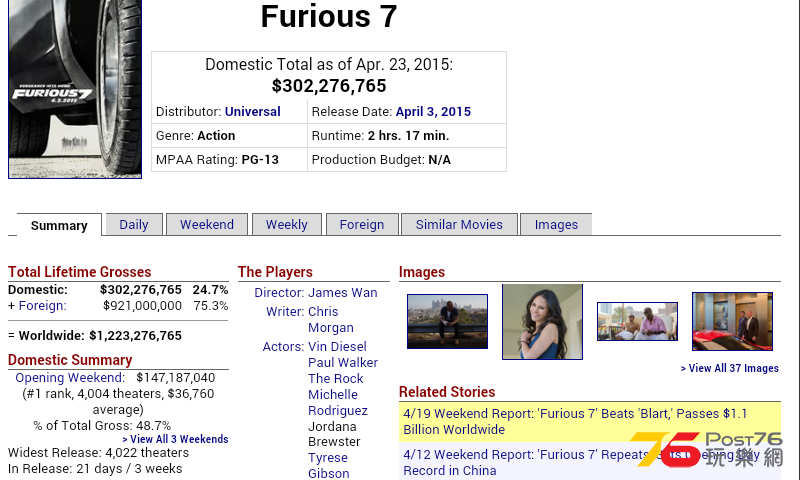Click the Furious 7 movie poster
The image size is (800, 480).
[75, 90]
